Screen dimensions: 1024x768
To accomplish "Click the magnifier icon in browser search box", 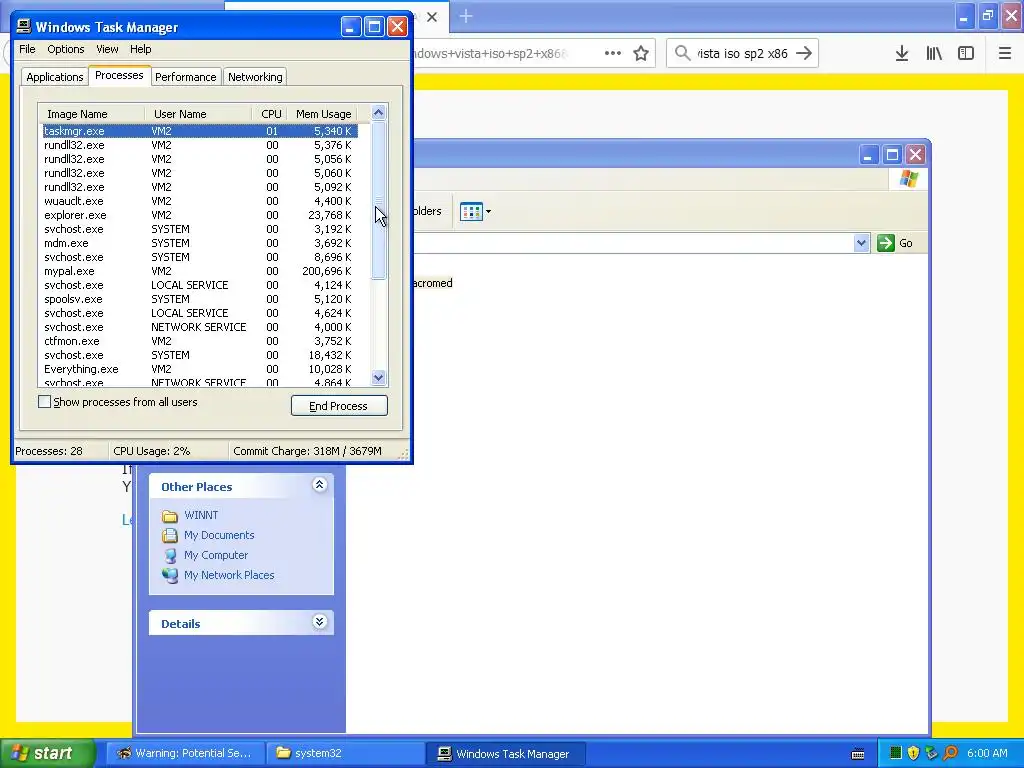I will pyautogui.click(x=682, y=53).
